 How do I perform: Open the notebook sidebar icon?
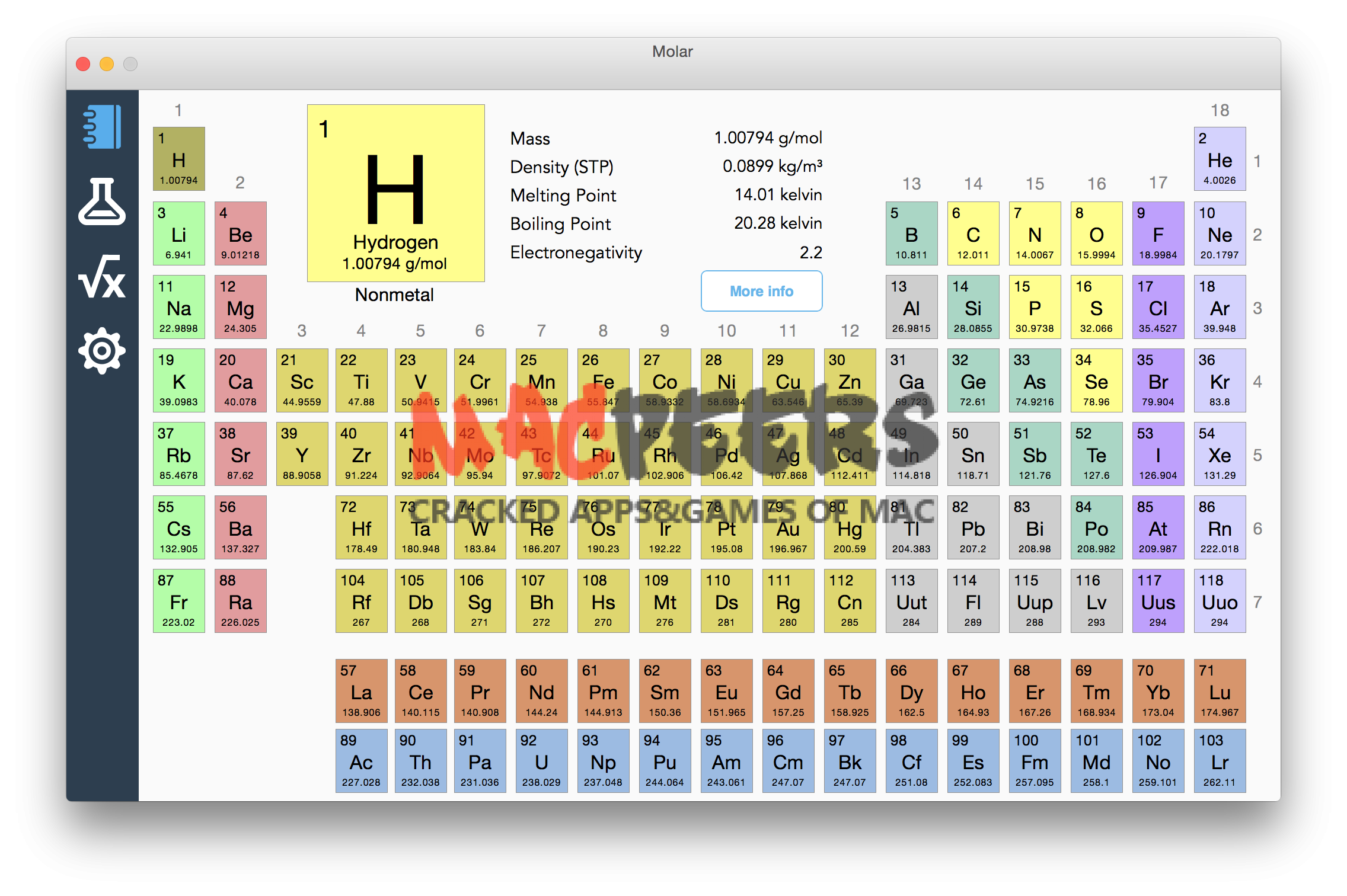[x=102, y=127]
